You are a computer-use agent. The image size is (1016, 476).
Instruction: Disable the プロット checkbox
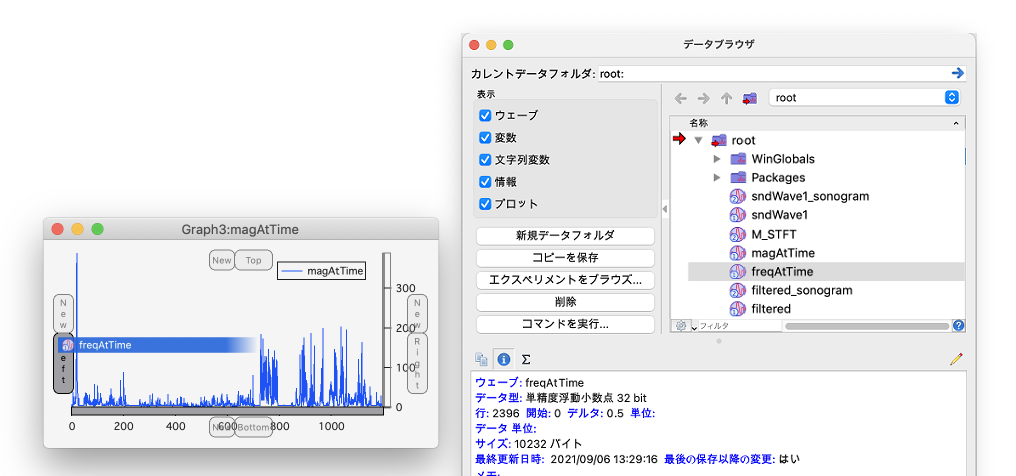486,204
